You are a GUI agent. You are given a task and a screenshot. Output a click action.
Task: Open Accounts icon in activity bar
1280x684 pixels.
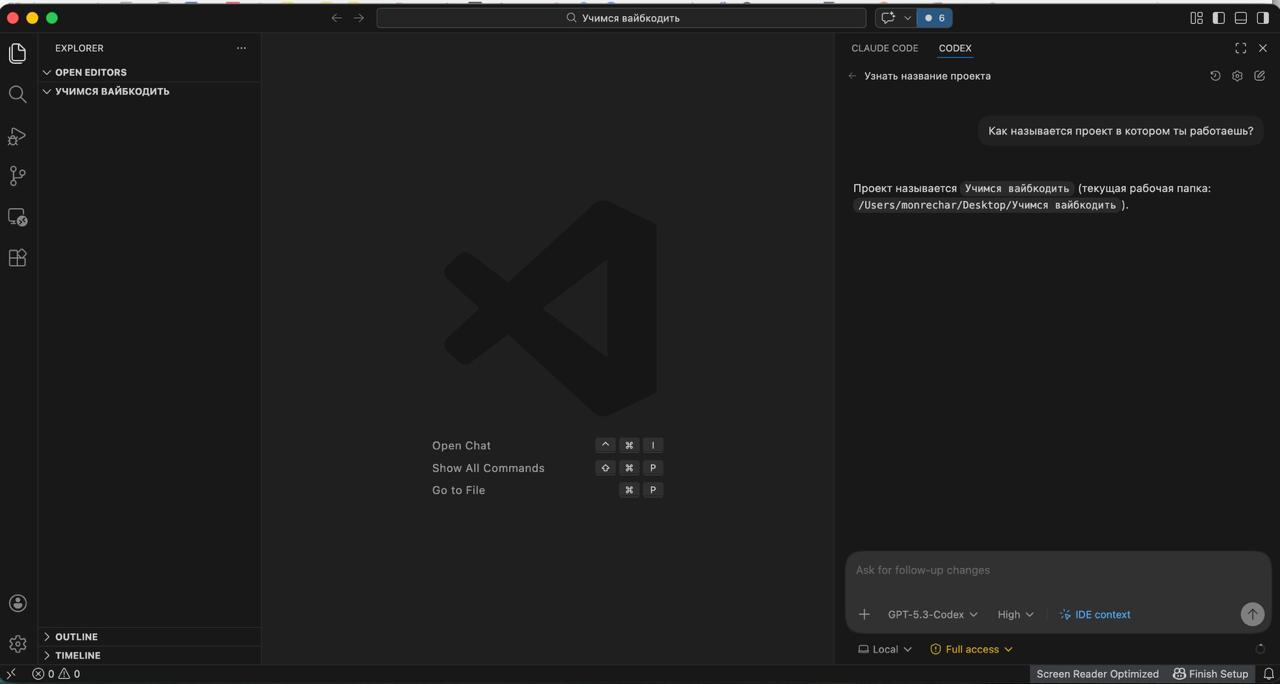[17, 603]
